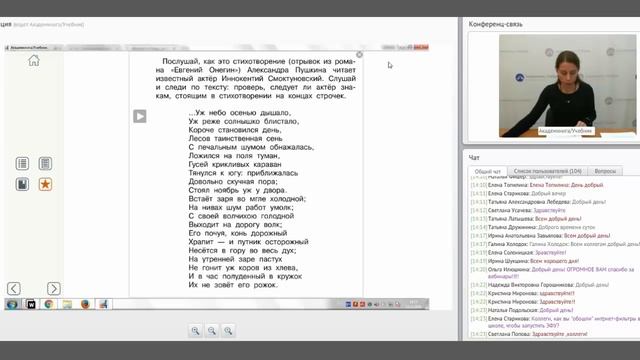Select Татьяна Александровна Лебедева's message
640x360 pixels.
point(538,202)
